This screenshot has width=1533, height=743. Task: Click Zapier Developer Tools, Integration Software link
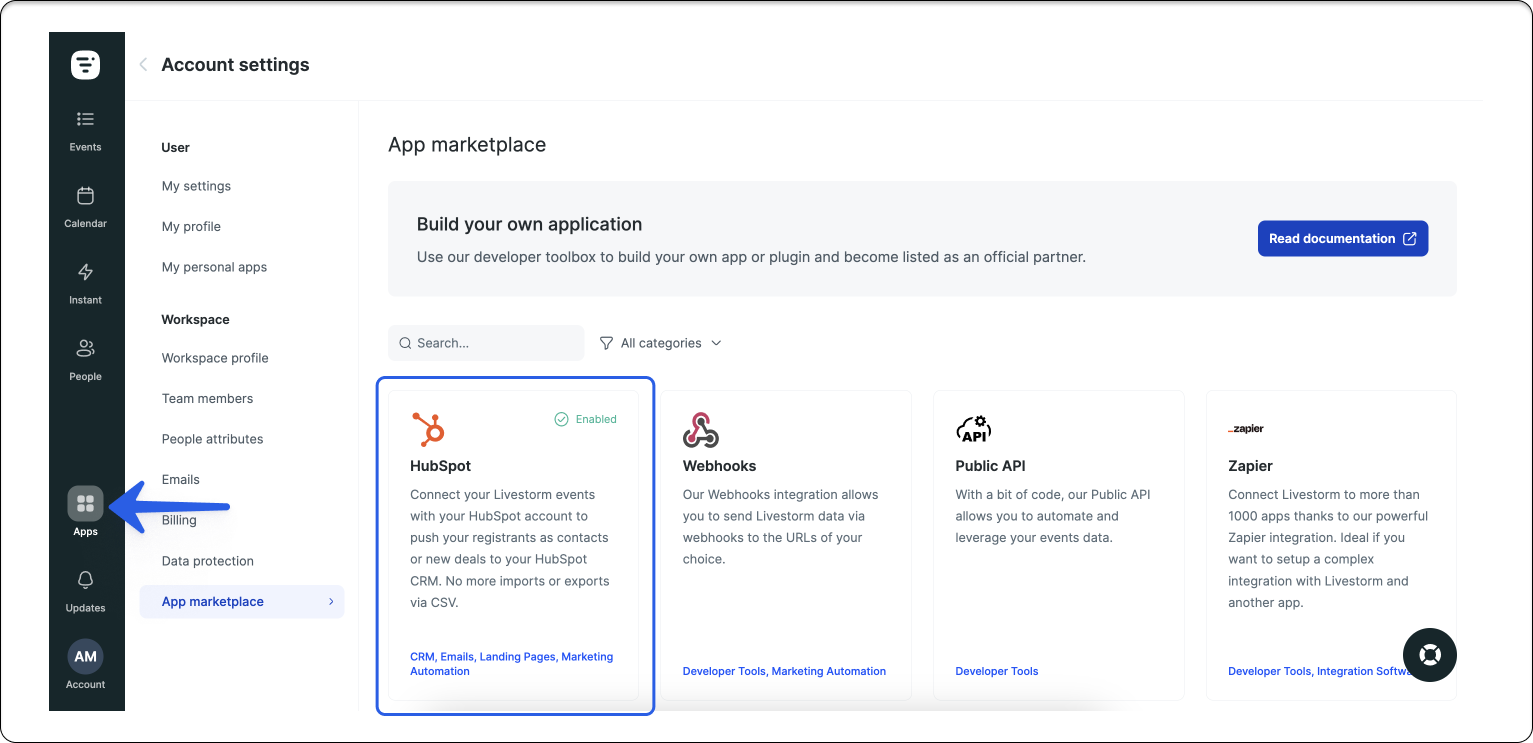click(x=1321, y=671)
